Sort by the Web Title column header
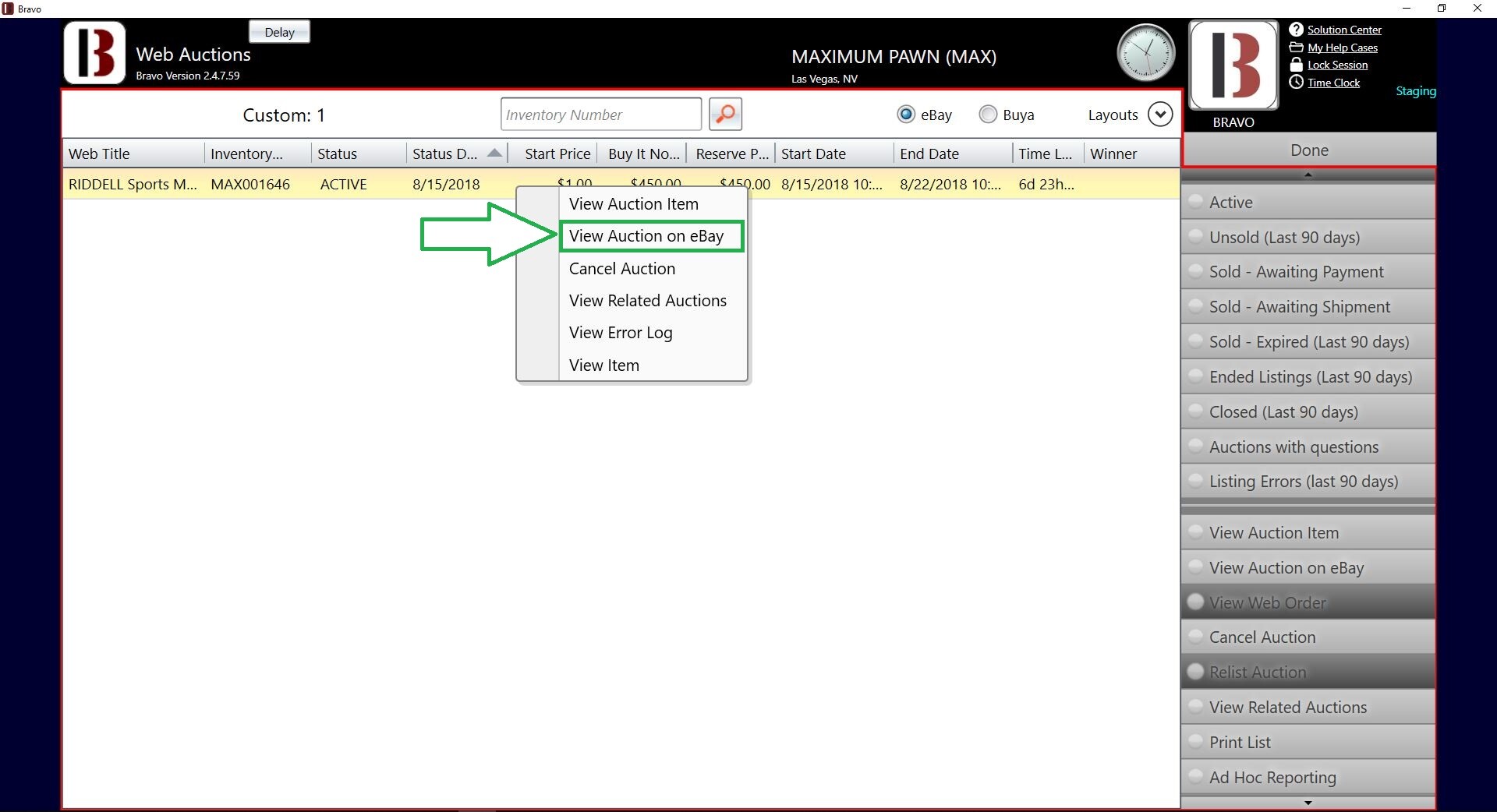1497x812 pixels. (134, 154)
